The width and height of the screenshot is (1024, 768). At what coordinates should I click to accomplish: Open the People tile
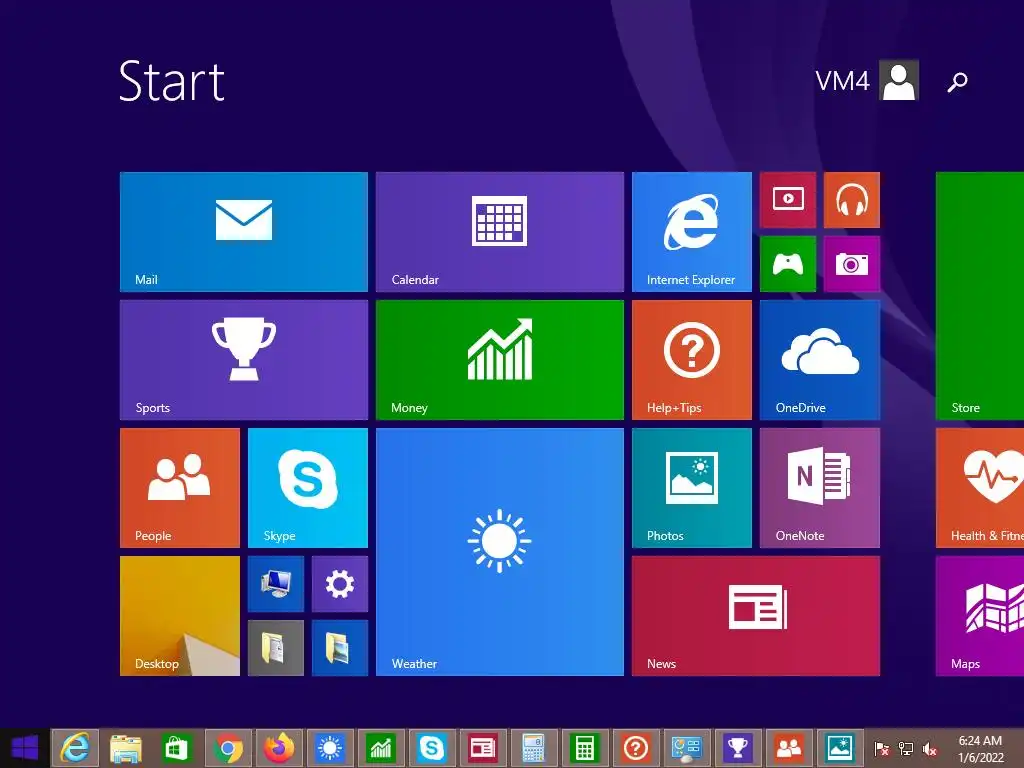(180, 488)
